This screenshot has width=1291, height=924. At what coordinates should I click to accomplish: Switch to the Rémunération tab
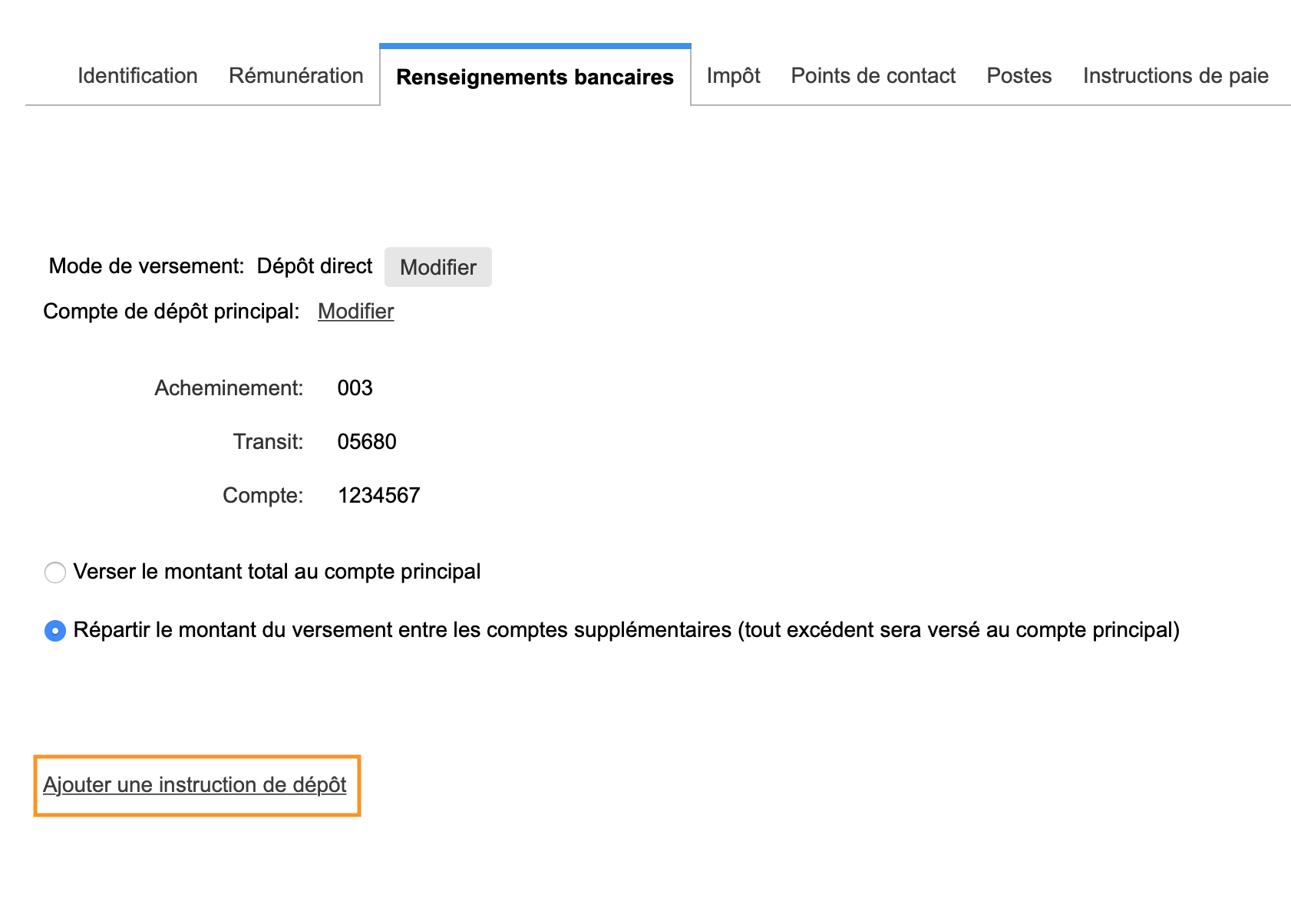click(x=296, y=76)
